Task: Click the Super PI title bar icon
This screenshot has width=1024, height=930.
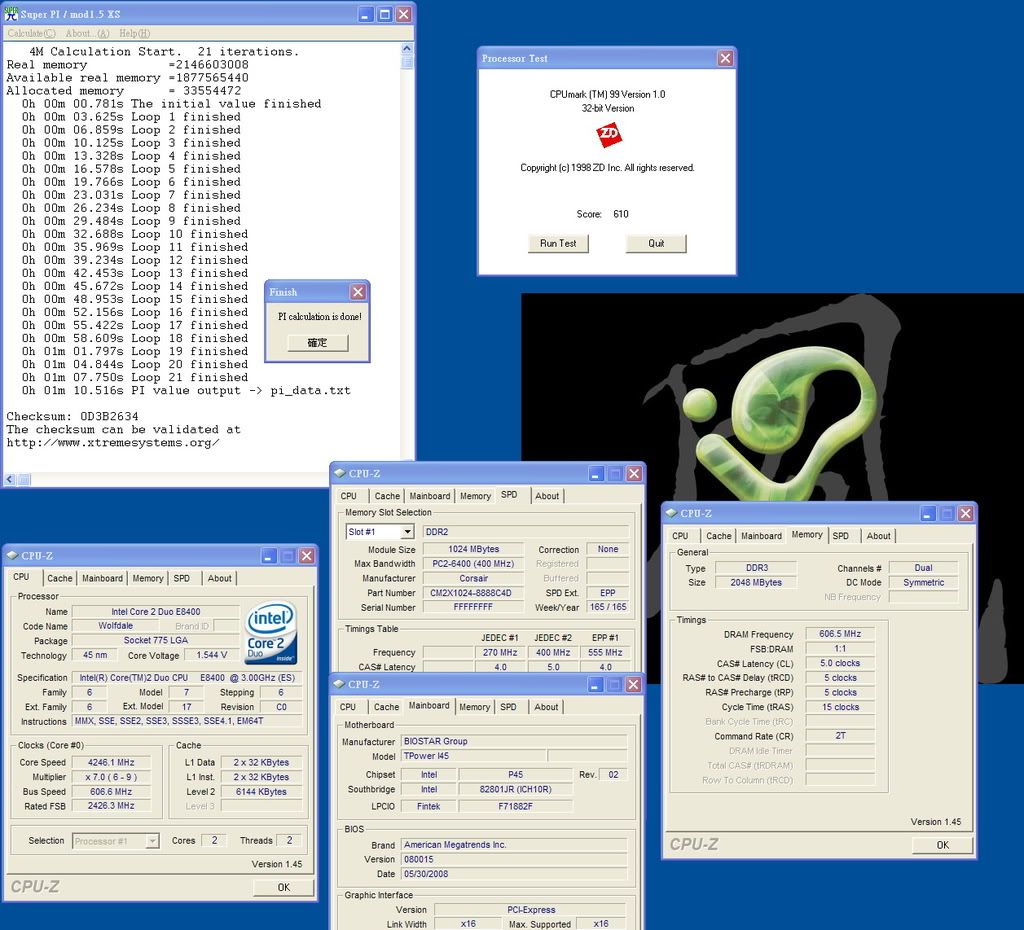Action: 12,15
